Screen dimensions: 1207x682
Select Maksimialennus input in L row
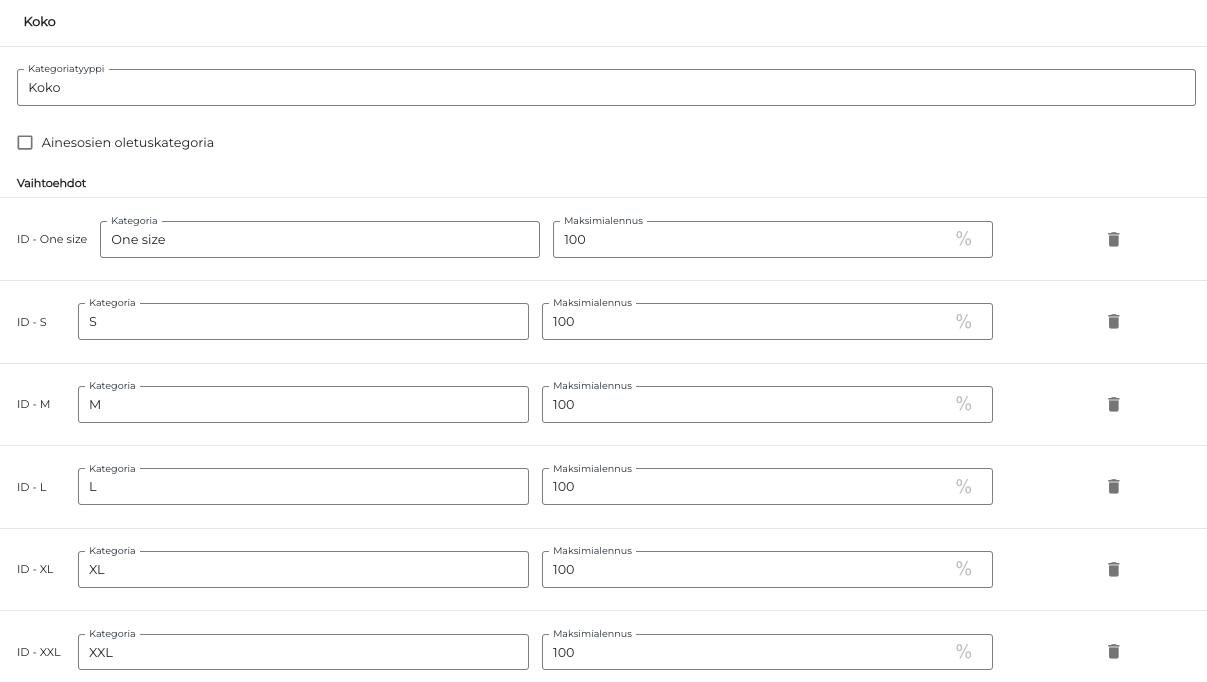(745, 487)
